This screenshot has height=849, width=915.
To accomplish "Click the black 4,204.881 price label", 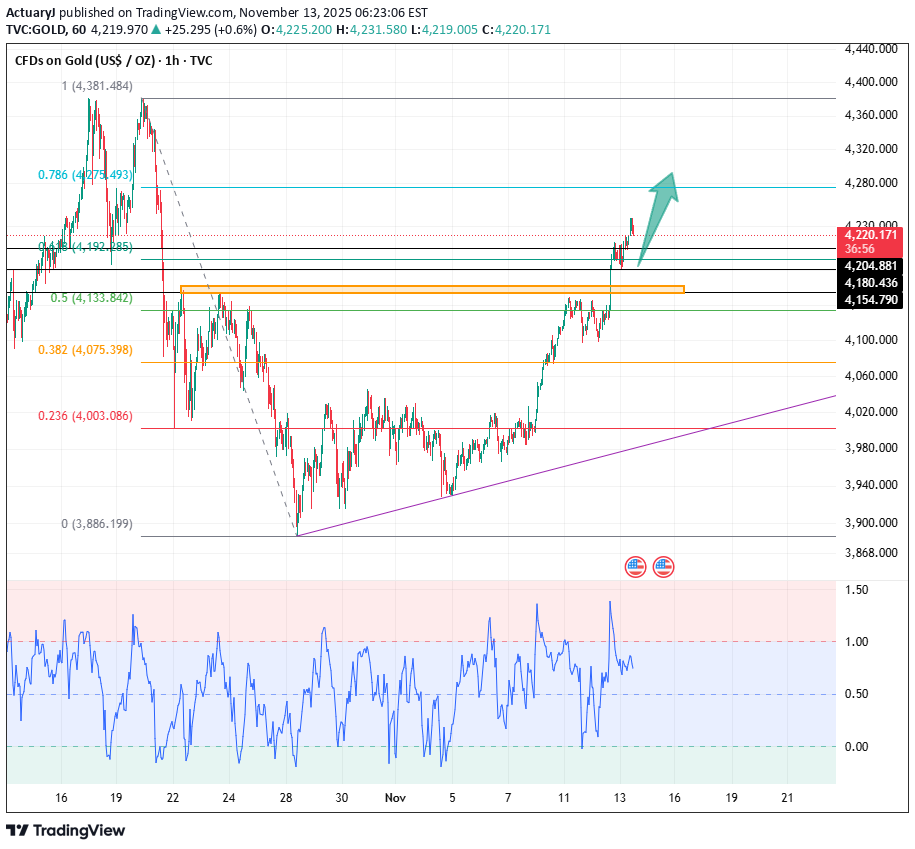I will [x=871, y=267].
